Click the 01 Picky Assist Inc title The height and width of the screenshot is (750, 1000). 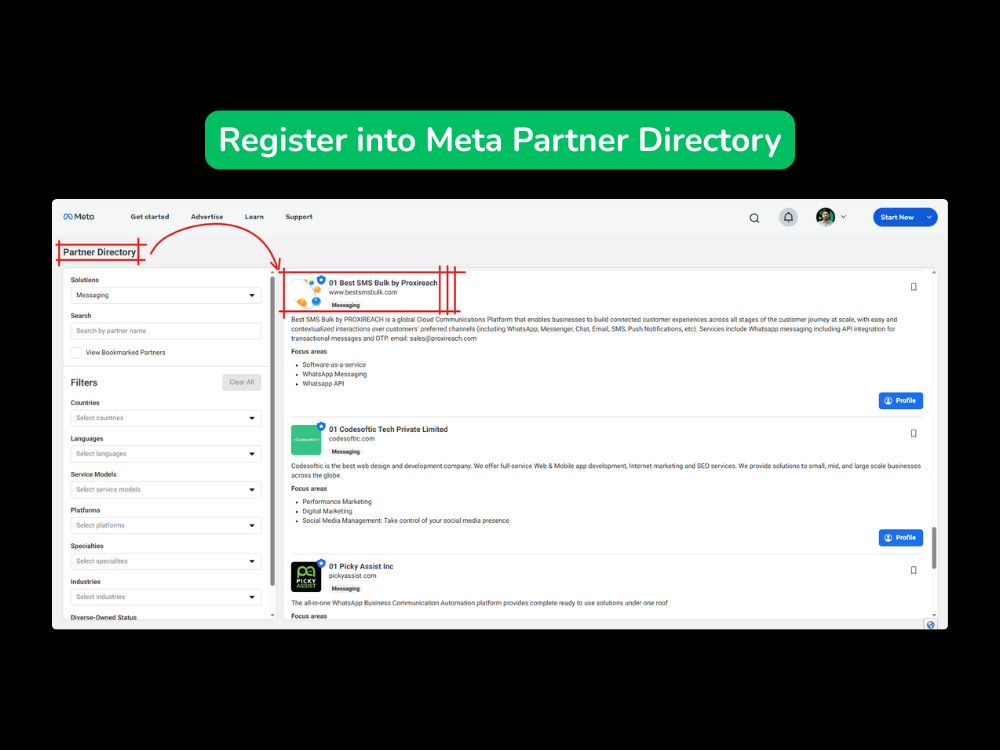[361, 566]
